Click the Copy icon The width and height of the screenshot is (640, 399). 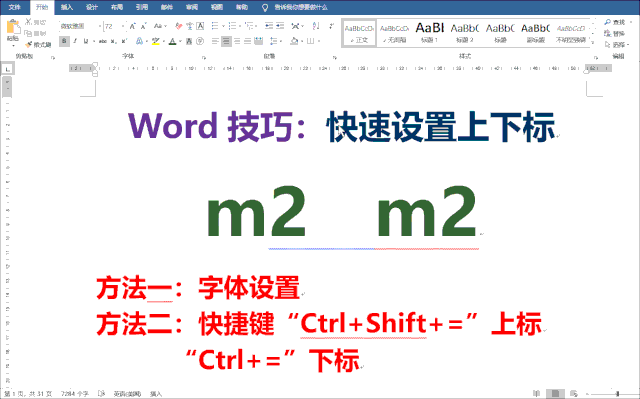28,33
